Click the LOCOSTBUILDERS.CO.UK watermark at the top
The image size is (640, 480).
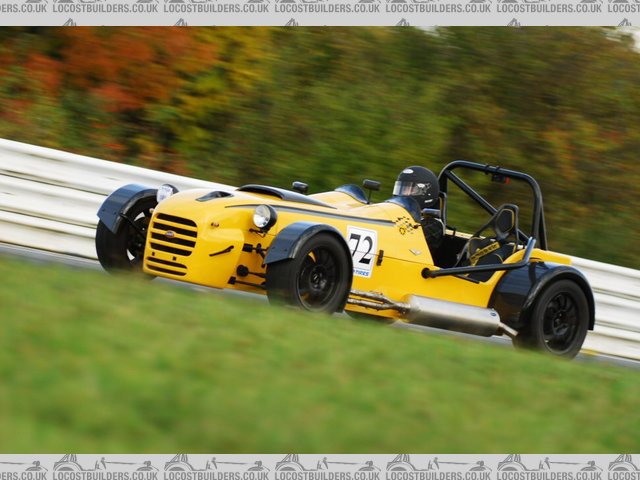click(x=320, y=7)
